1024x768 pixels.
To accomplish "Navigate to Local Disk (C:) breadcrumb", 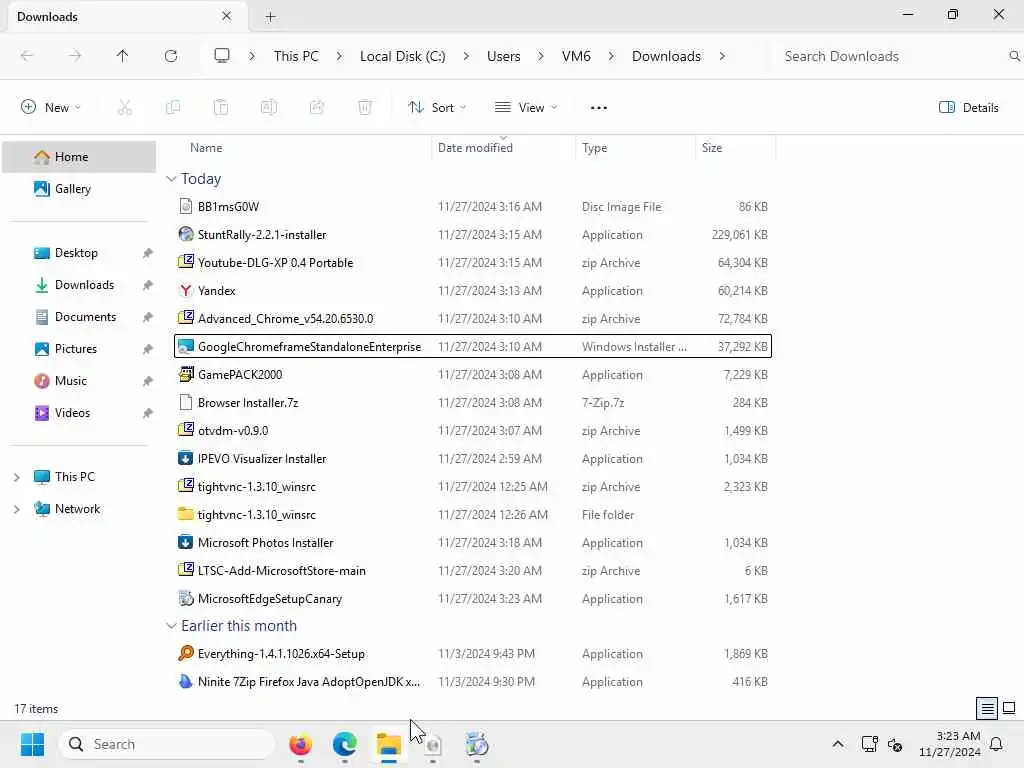I will 402,56.
